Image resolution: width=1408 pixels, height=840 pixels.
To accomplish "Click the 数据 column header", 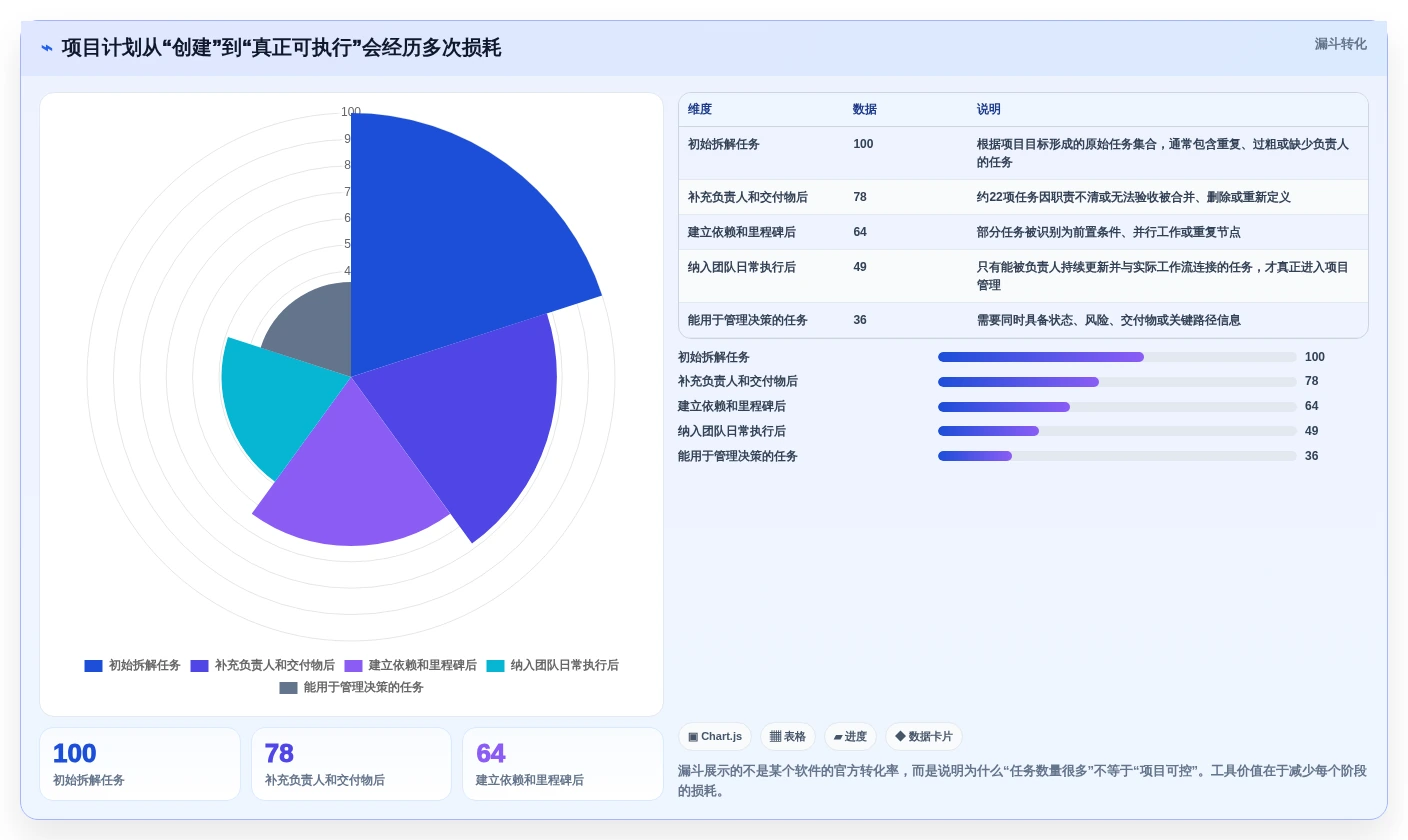I will pyautogui.click(x=865, y=110).
